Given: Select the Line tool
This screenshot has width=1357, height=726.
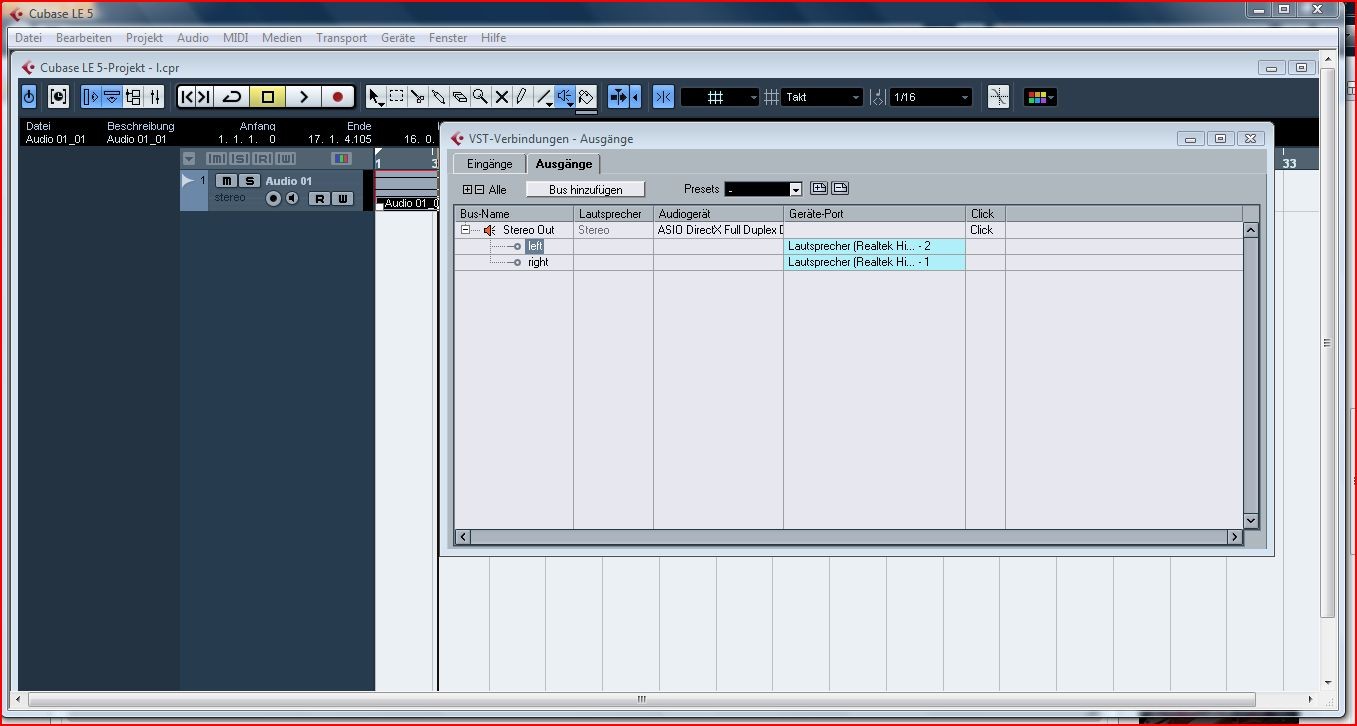Looking at the screenshot, I should [544, 97].
